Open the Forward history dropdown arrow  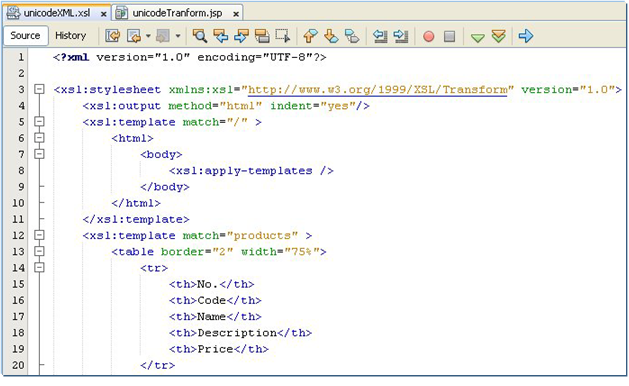click(178, 36)
